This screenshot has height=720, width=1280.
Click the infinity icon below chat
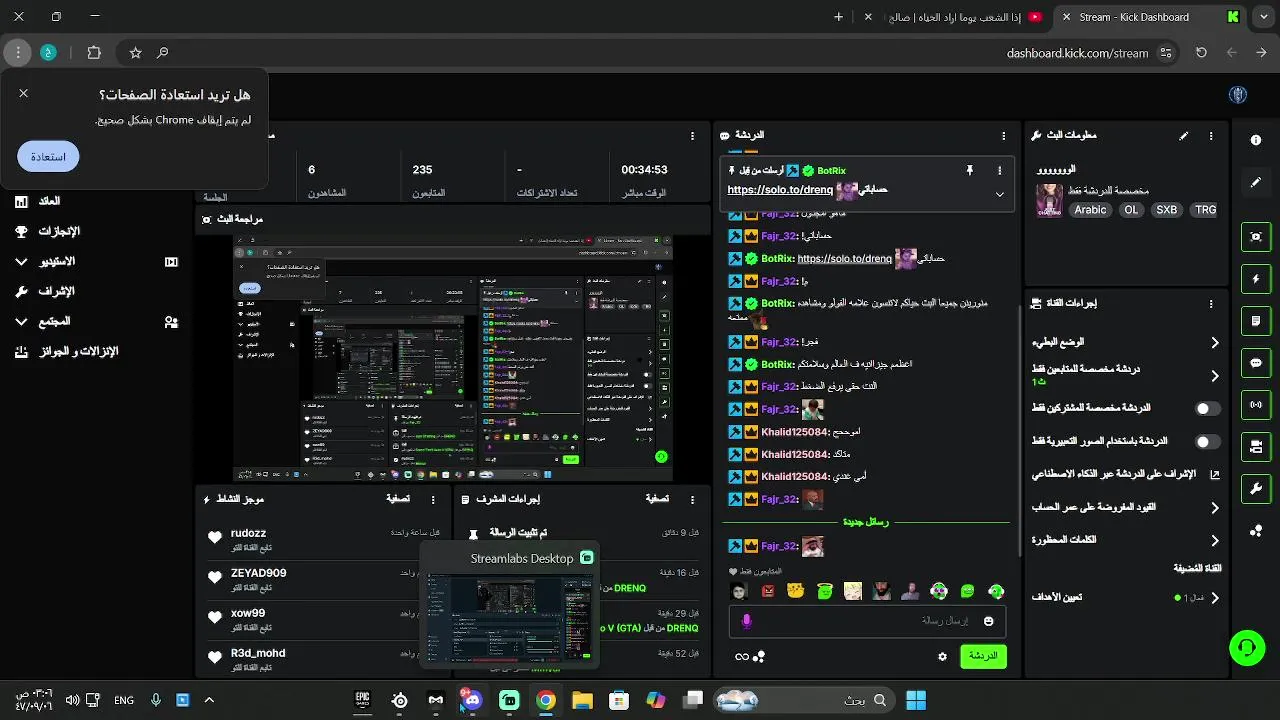[x=742, y=657]
